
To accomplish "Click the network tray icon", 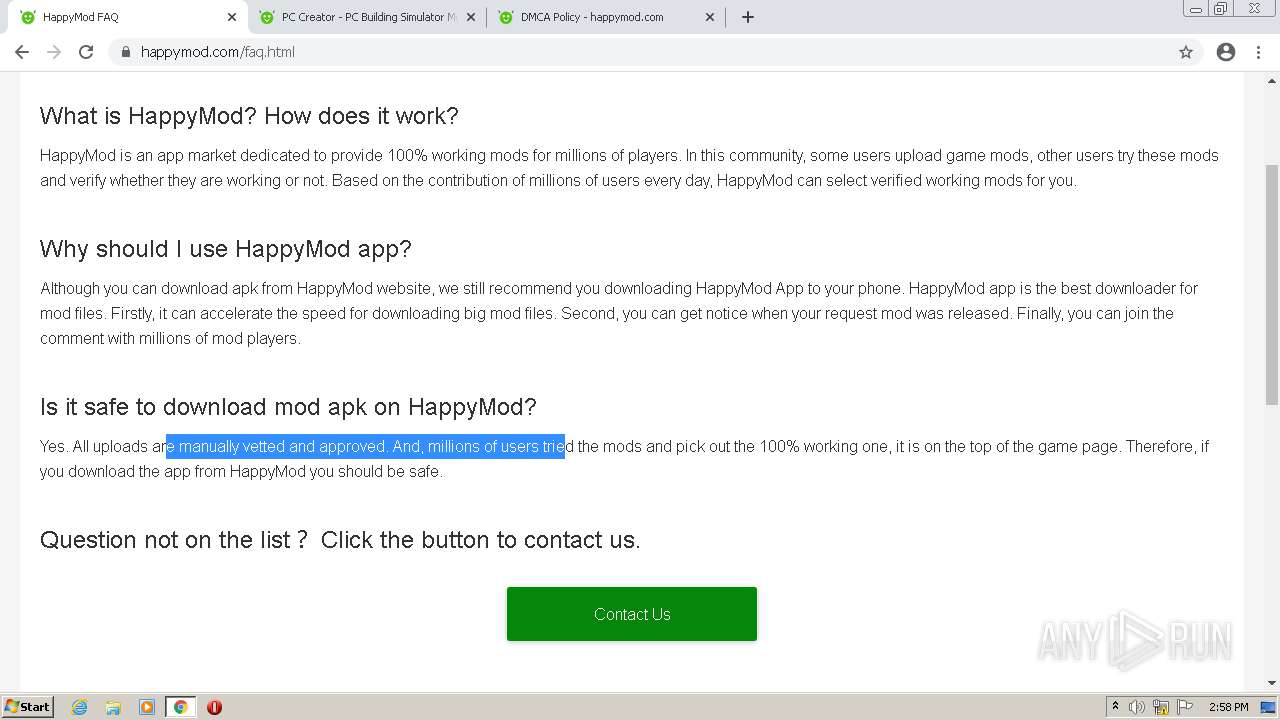I will (1161, 707).
